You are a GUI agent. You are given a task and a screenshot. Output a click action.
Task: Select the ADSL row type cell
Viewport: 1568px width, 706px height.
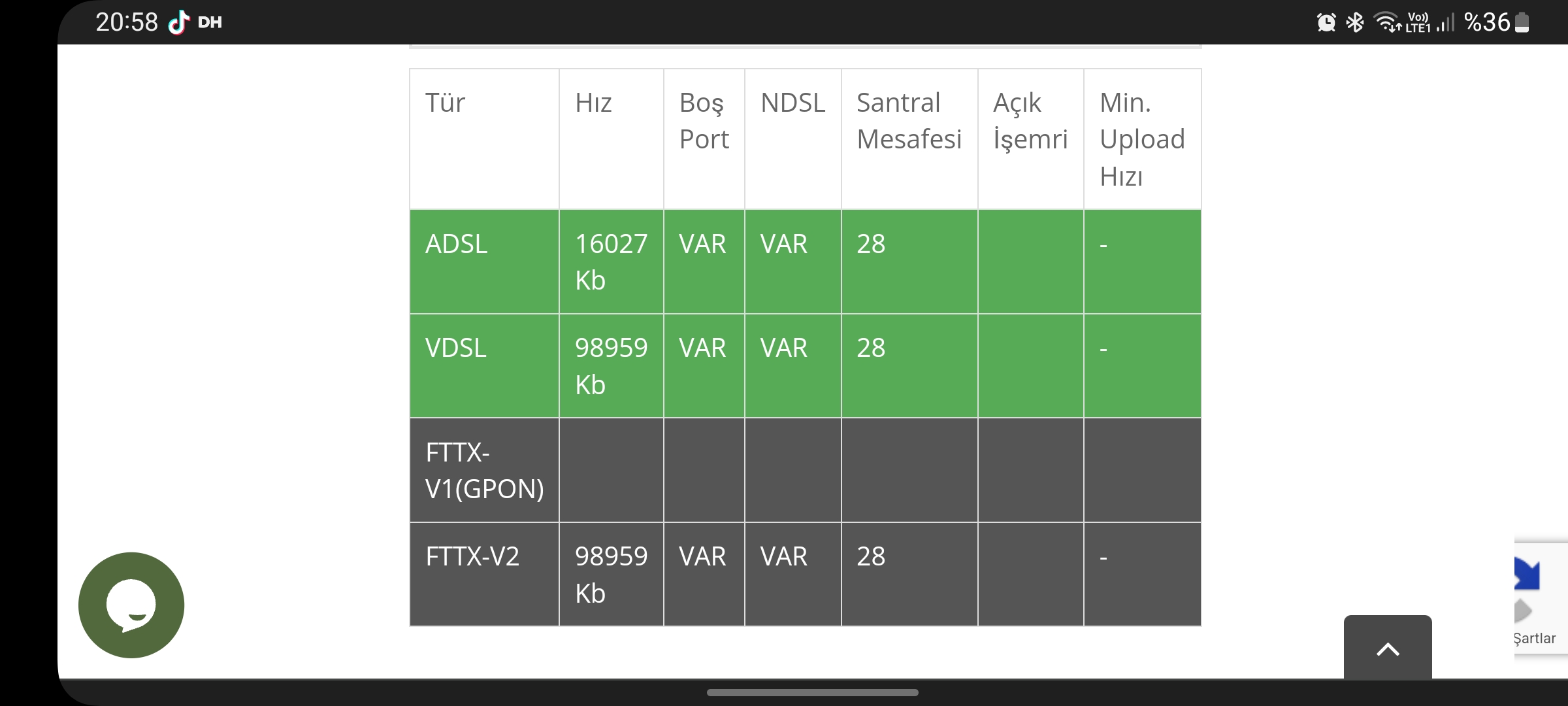(x=484, y=261)
